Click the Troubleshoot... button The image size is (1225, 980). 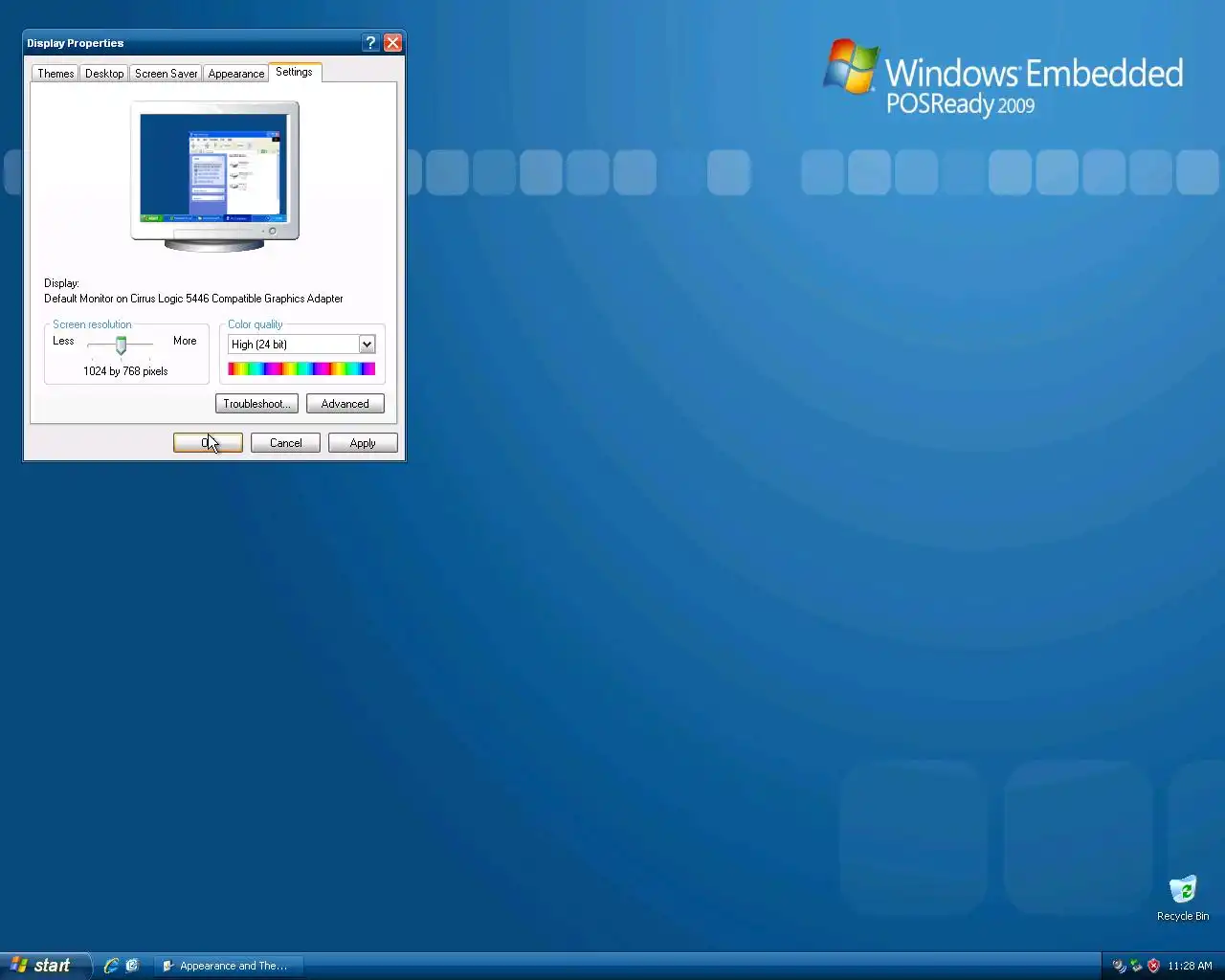(x=256, y=404)
